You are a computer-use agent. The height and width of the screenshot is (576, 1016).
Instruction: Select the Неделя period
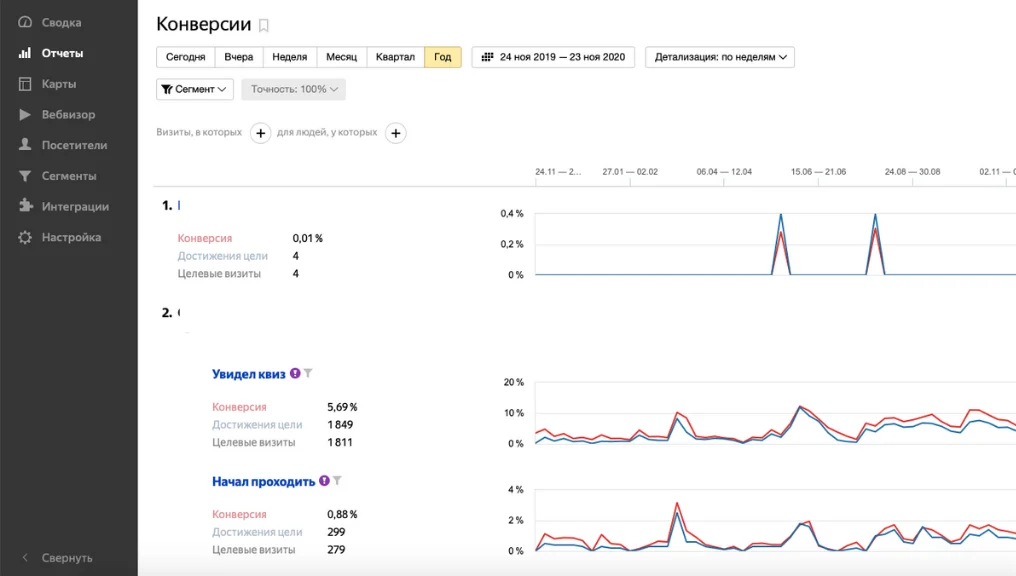click(x=290, y=57)
